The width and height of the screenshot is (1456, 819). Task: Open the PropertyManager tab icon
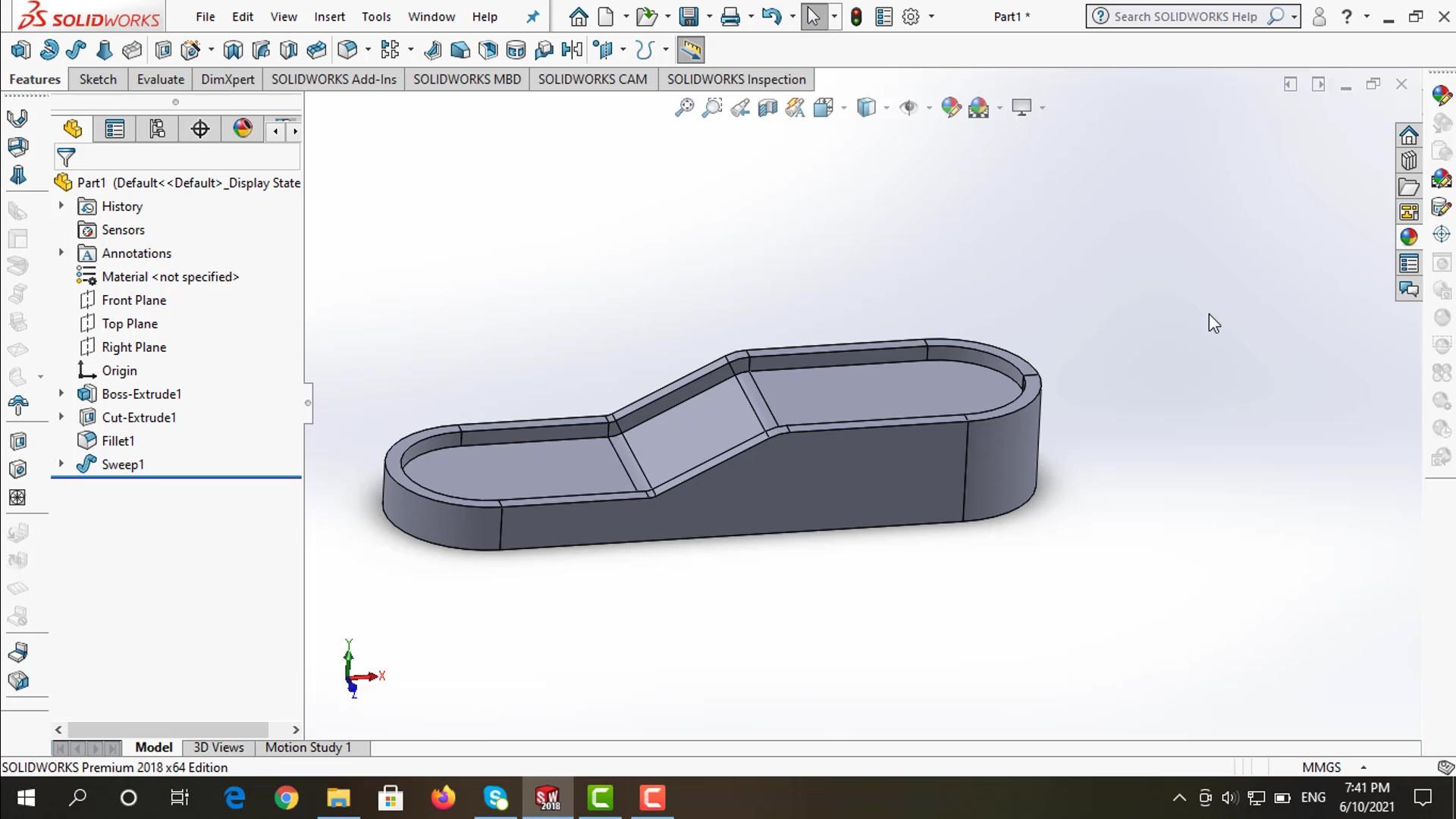pos(115,129)
